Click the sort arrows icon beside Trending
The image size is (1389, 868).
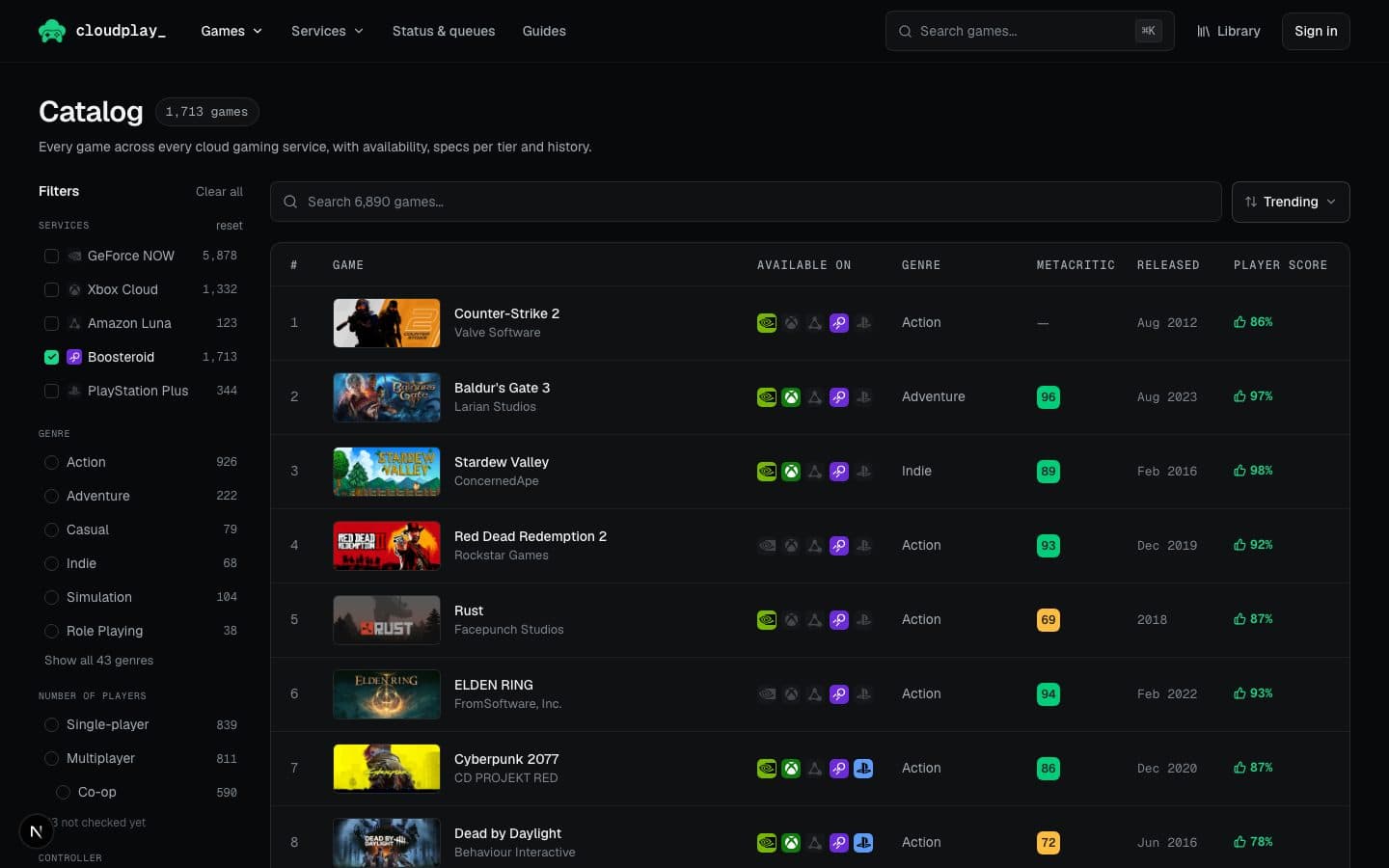click(x=1251, y=202)
